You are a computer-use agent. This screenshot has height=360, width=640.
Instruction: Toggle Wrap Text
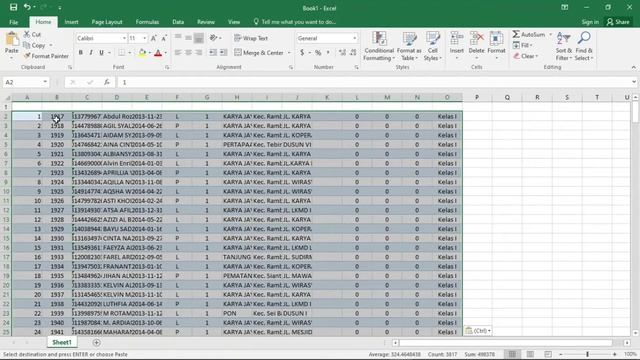(251, 38)
